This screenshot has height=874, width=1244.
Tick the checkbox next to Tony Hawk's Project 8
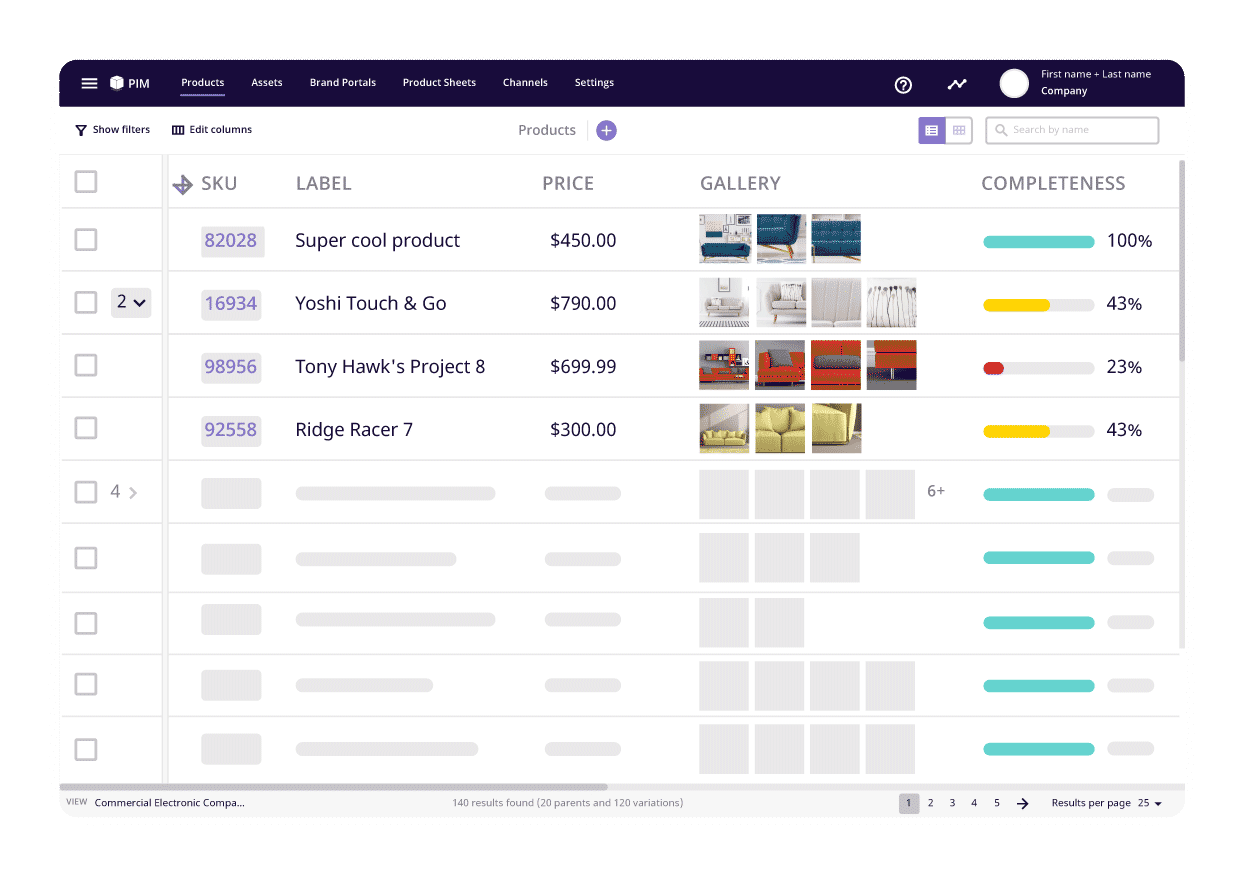click(x=85, y=365)
